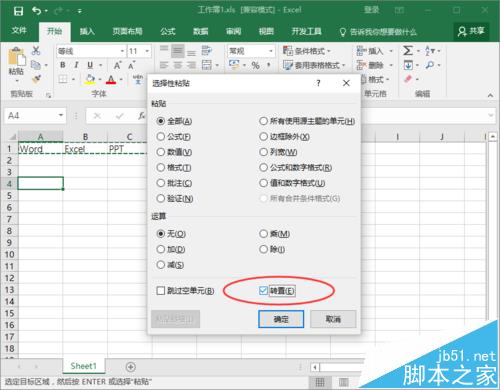Open the 文件 tab
500x390 pixels.
pyautogui.click(x=19, y=31)
